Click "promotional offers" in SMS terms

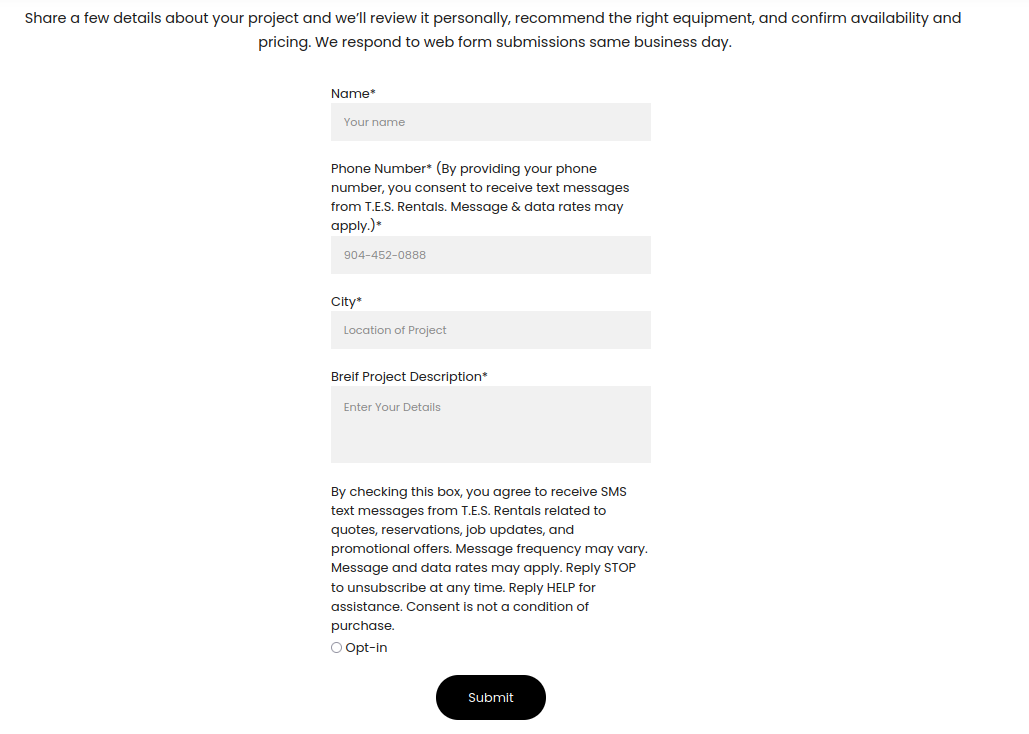389,549
